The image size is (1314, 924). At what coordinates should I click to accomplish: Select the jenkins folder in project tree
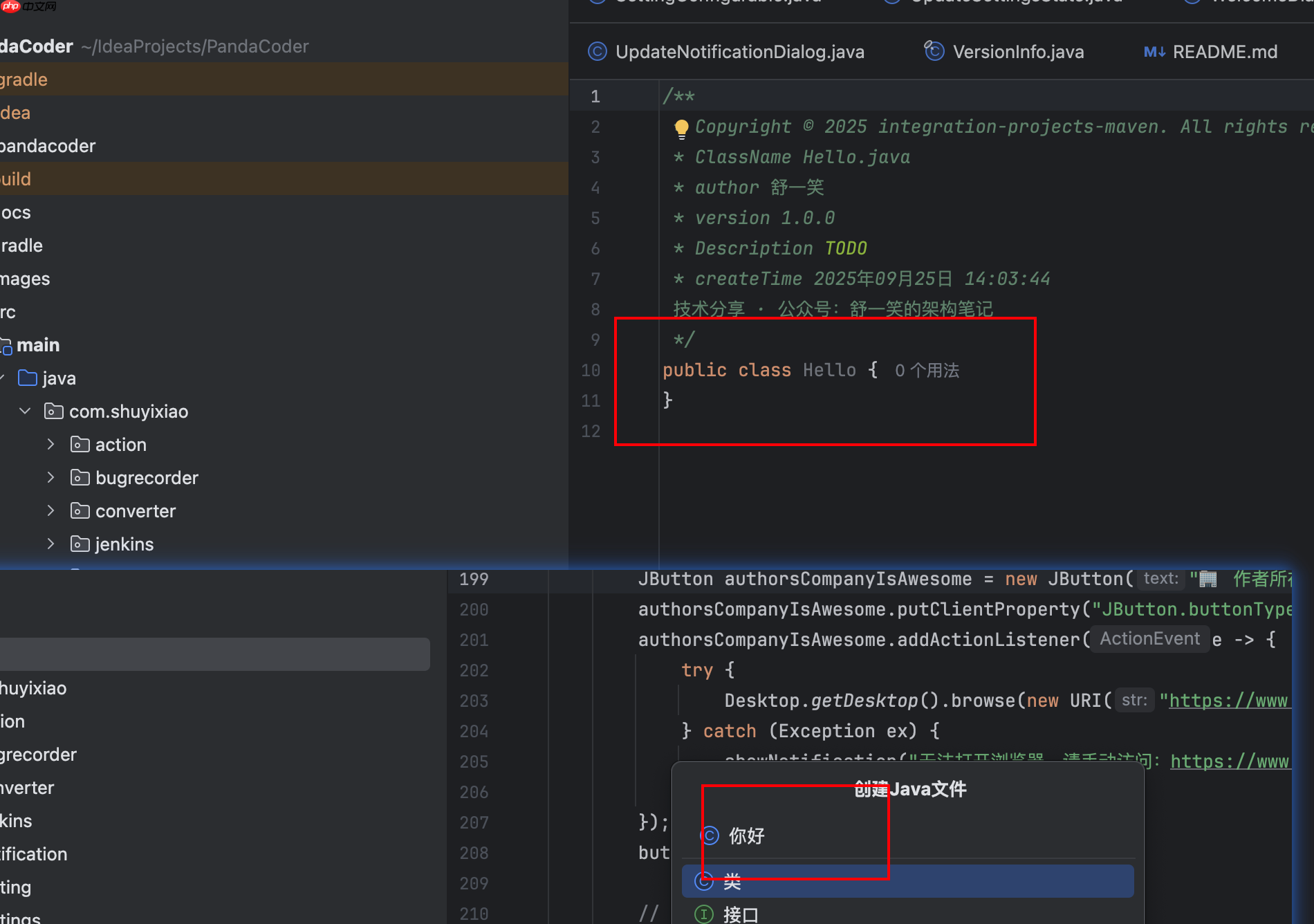(x=124, y=544)
